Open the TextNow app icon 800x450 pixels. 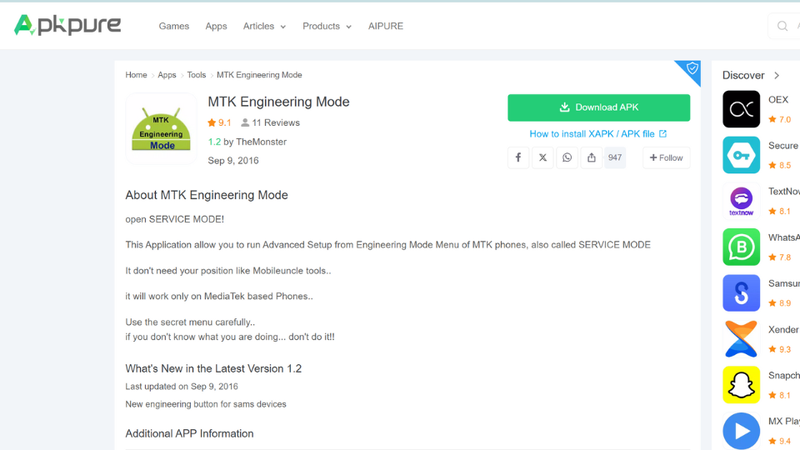coord(741,201)
